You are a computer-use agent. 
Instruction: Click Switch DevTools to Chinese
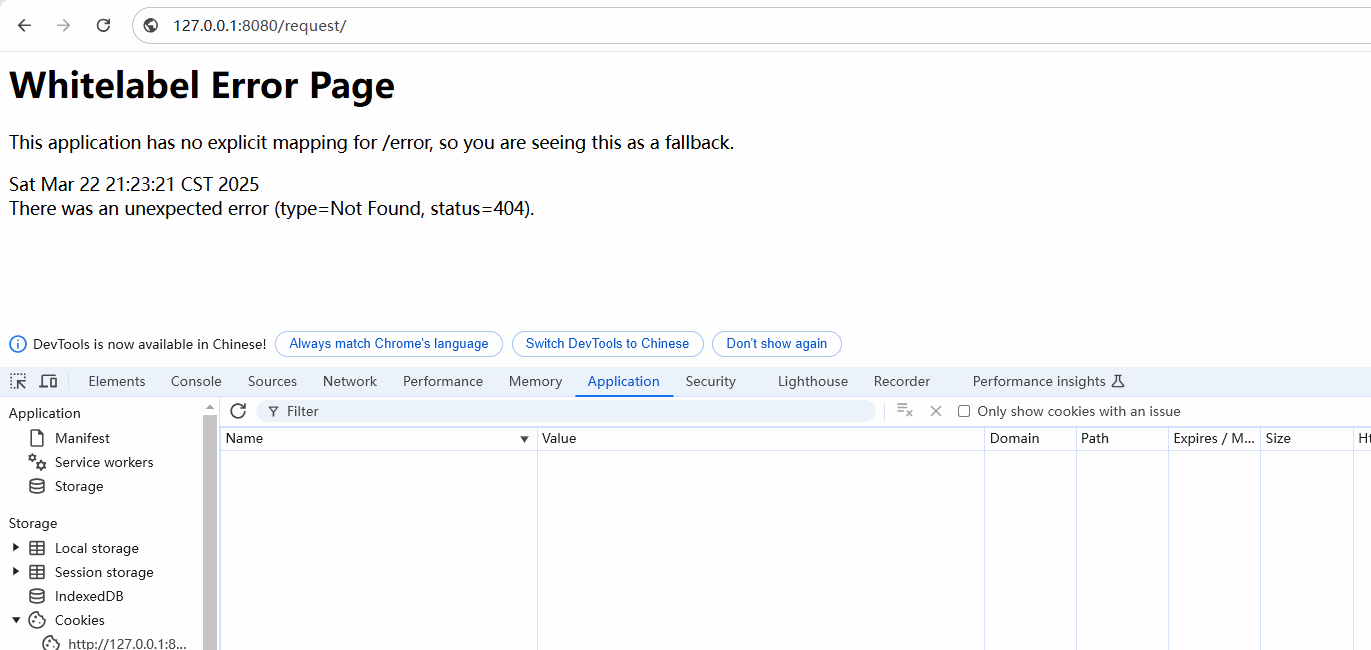[x=608, y=344]
